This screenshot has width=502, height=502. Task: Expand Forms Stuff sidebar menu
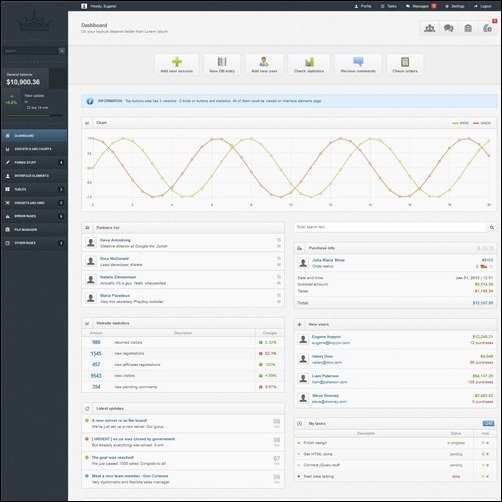tap(34, 162)
